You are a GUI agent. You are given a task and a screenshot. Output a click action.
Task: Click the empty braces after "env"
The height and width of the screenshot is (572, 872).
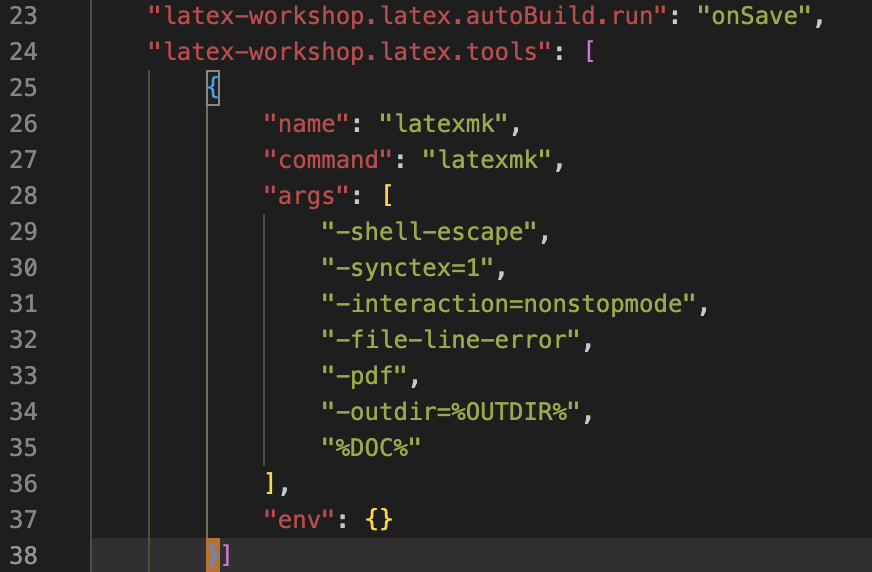tap(379, 520)
